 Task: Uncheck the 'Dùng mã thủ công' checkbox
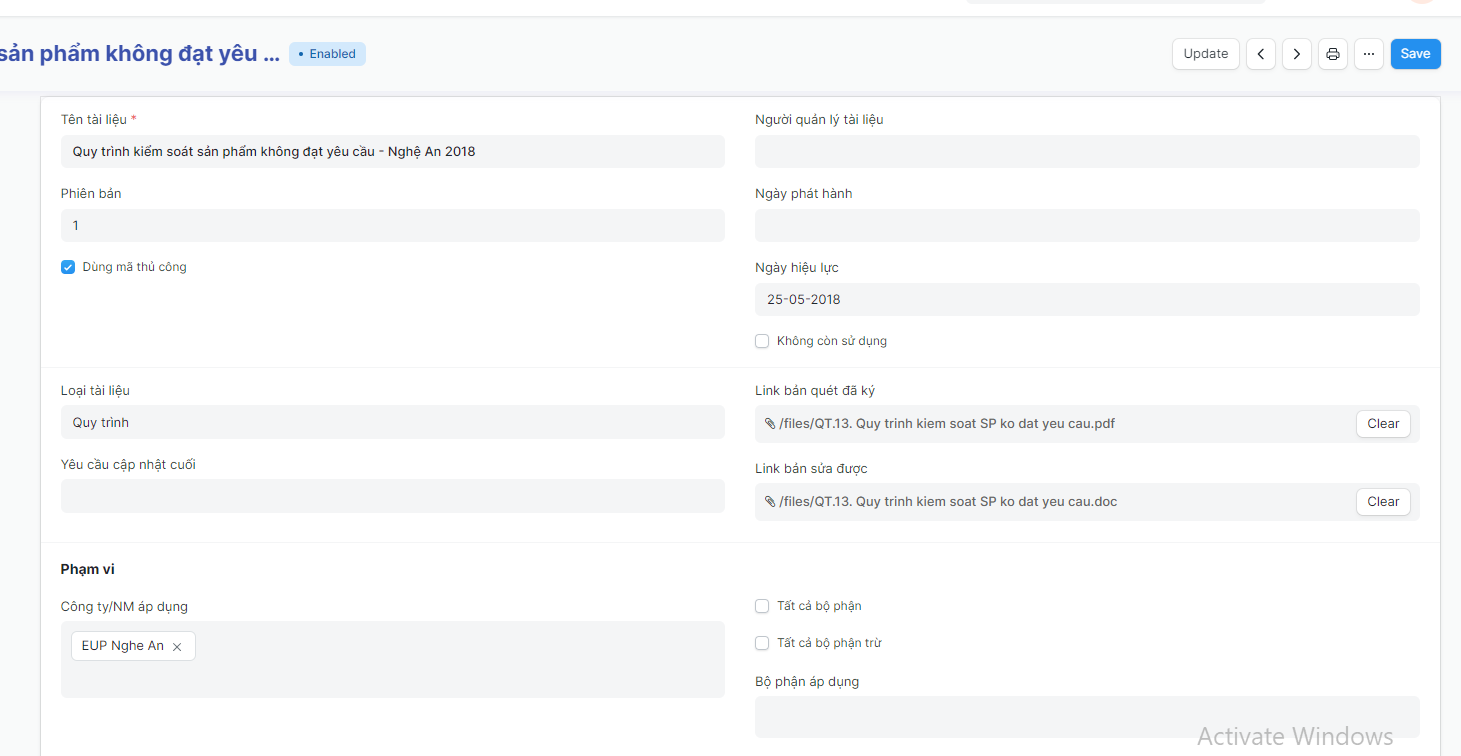pyautogui.click(x=68, y=267)
